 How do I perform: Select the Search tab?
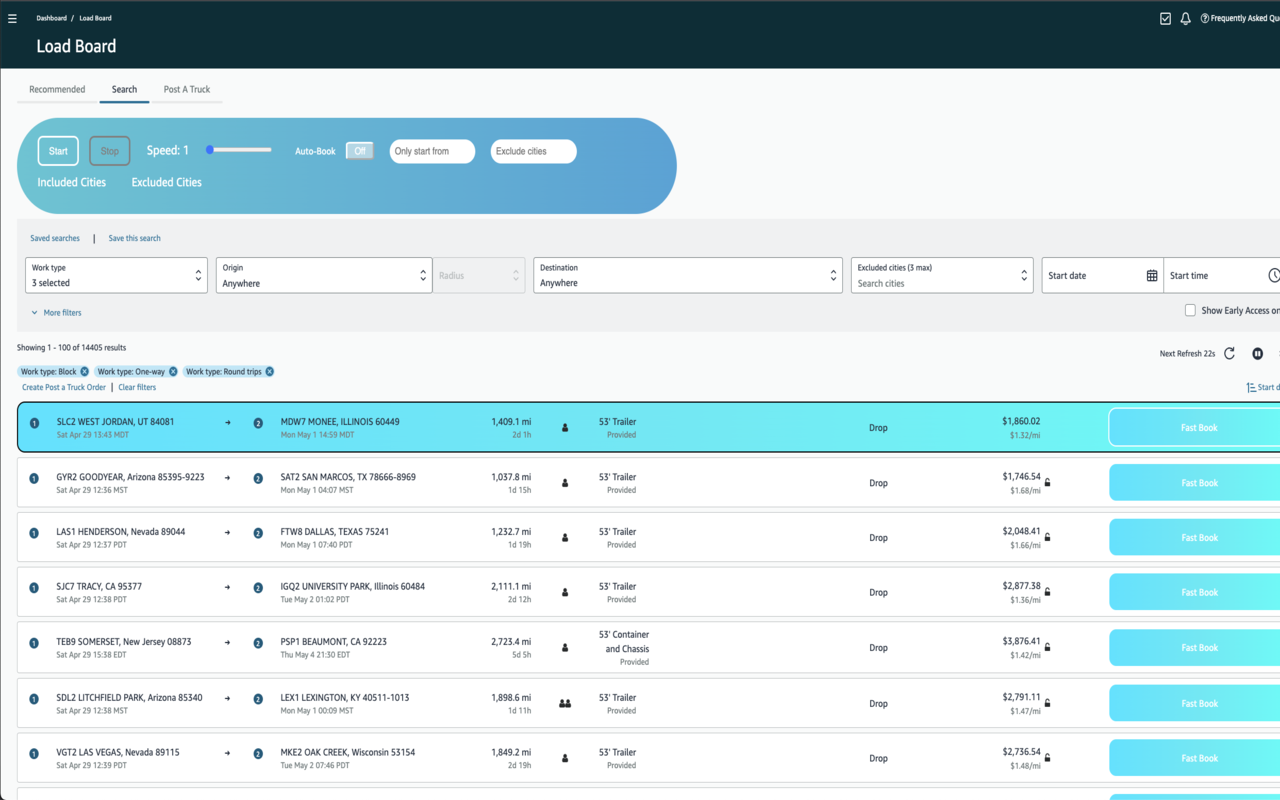point(124,89)
